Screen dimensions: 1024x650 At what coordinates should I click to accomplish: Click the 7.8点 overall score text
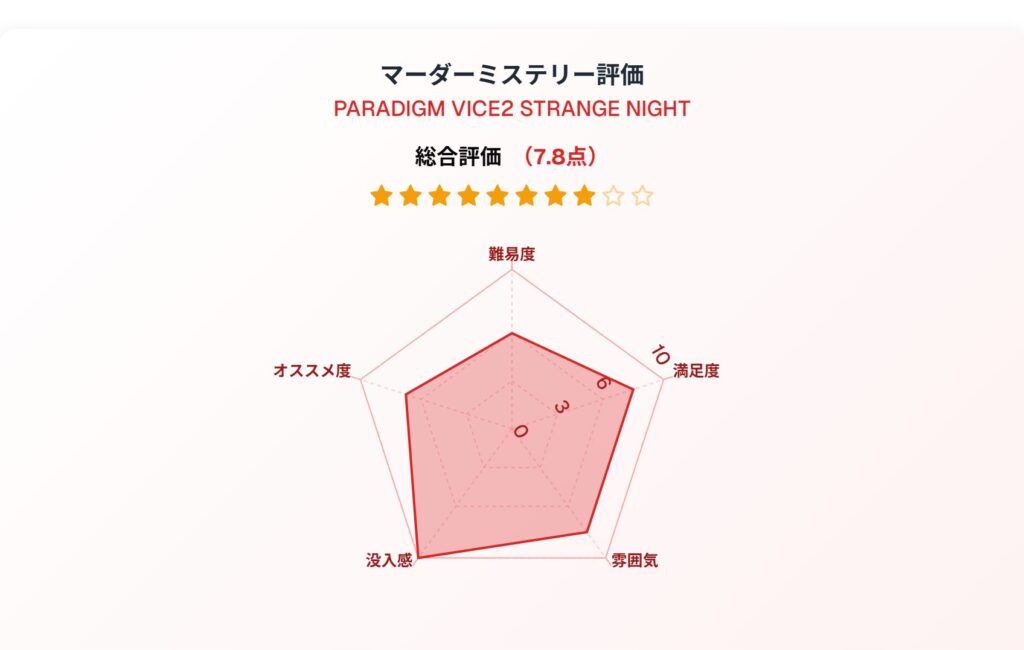pos(560,157)
